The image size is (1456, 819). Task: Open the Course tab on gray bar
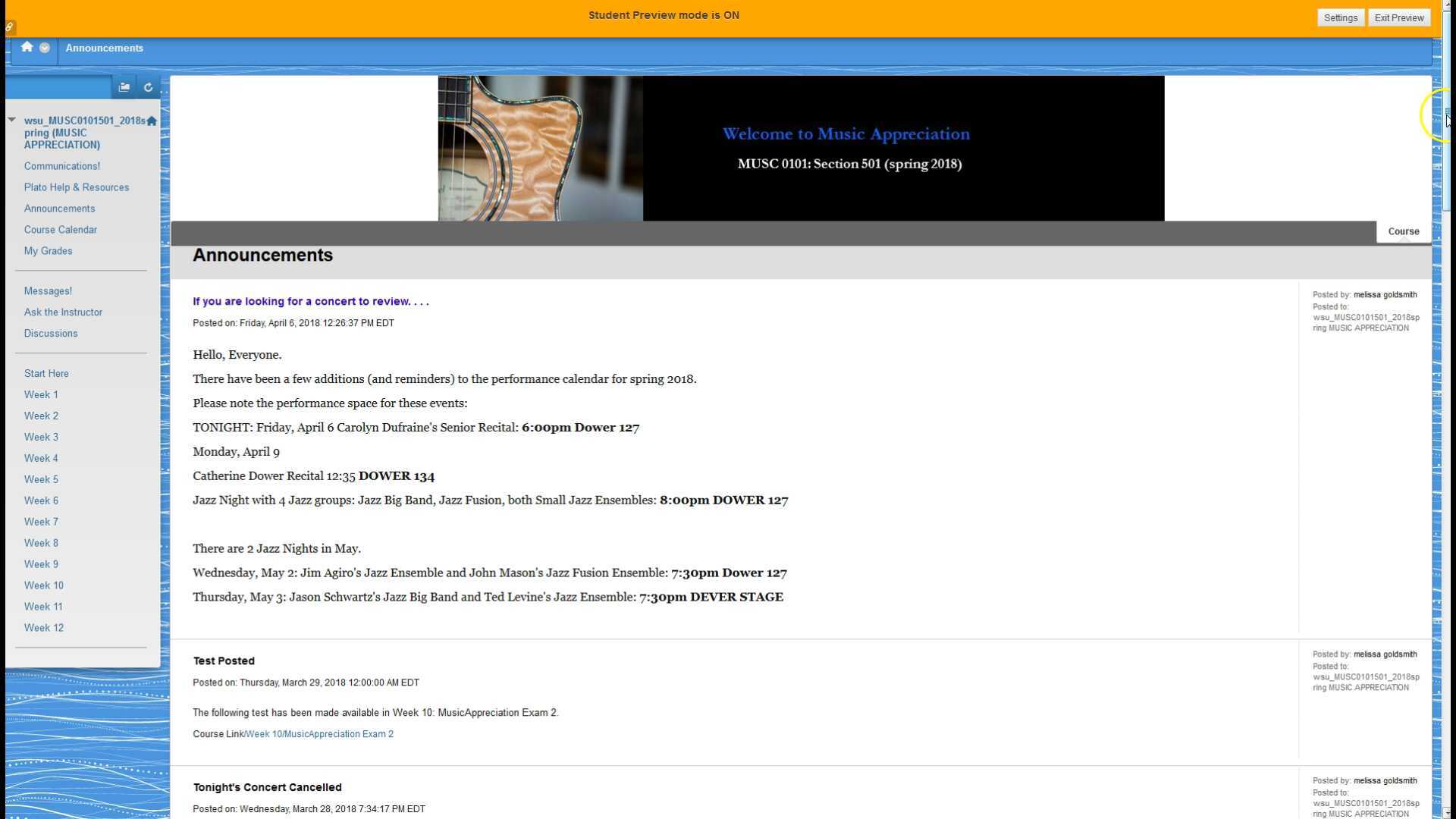click(x=1403, y=231)
